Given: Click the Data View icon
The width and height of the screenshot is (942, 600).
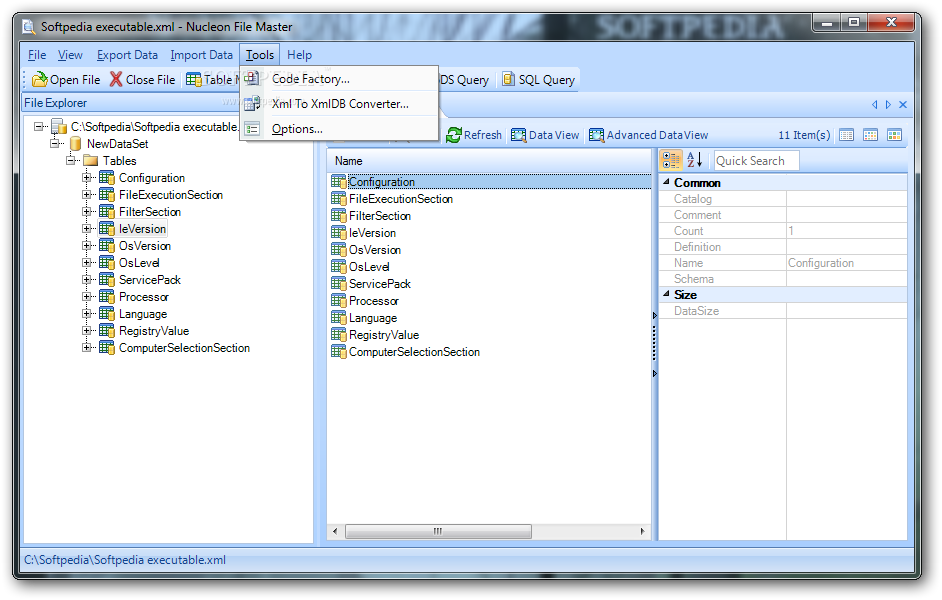Looking at the screenshot, I should pos(518,135).
